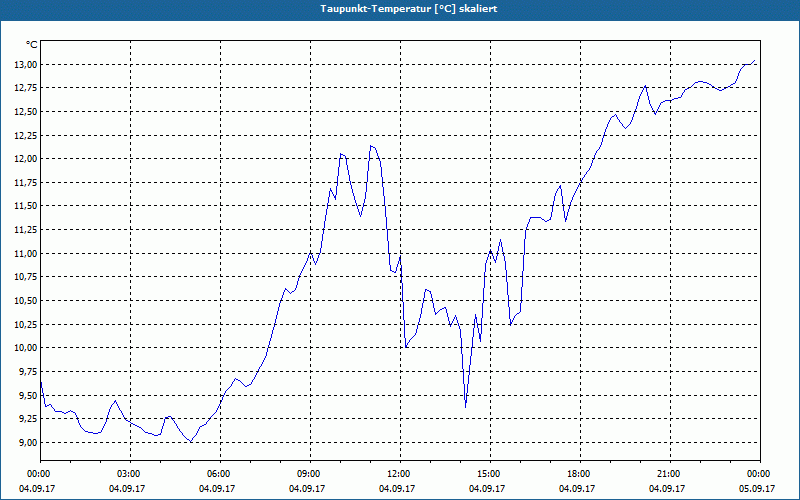Select the 10,25 y-axis label

pyautogui.click(x=28, y=324)
